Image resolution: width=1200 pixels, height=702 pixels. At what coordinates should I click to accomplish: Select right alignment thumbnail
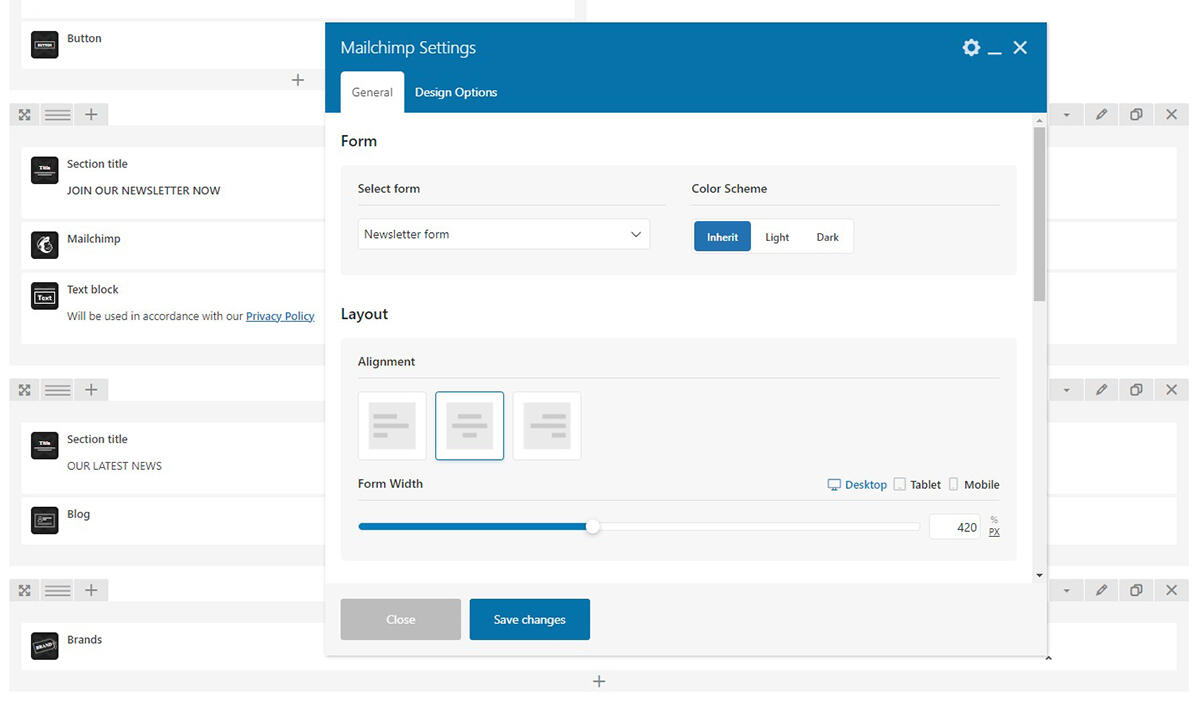[547, 426]
